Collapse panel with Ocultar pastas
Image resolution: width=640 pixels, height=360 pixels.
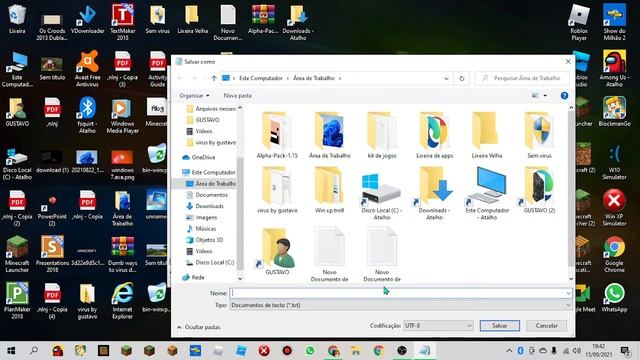[x=199, y=327]
